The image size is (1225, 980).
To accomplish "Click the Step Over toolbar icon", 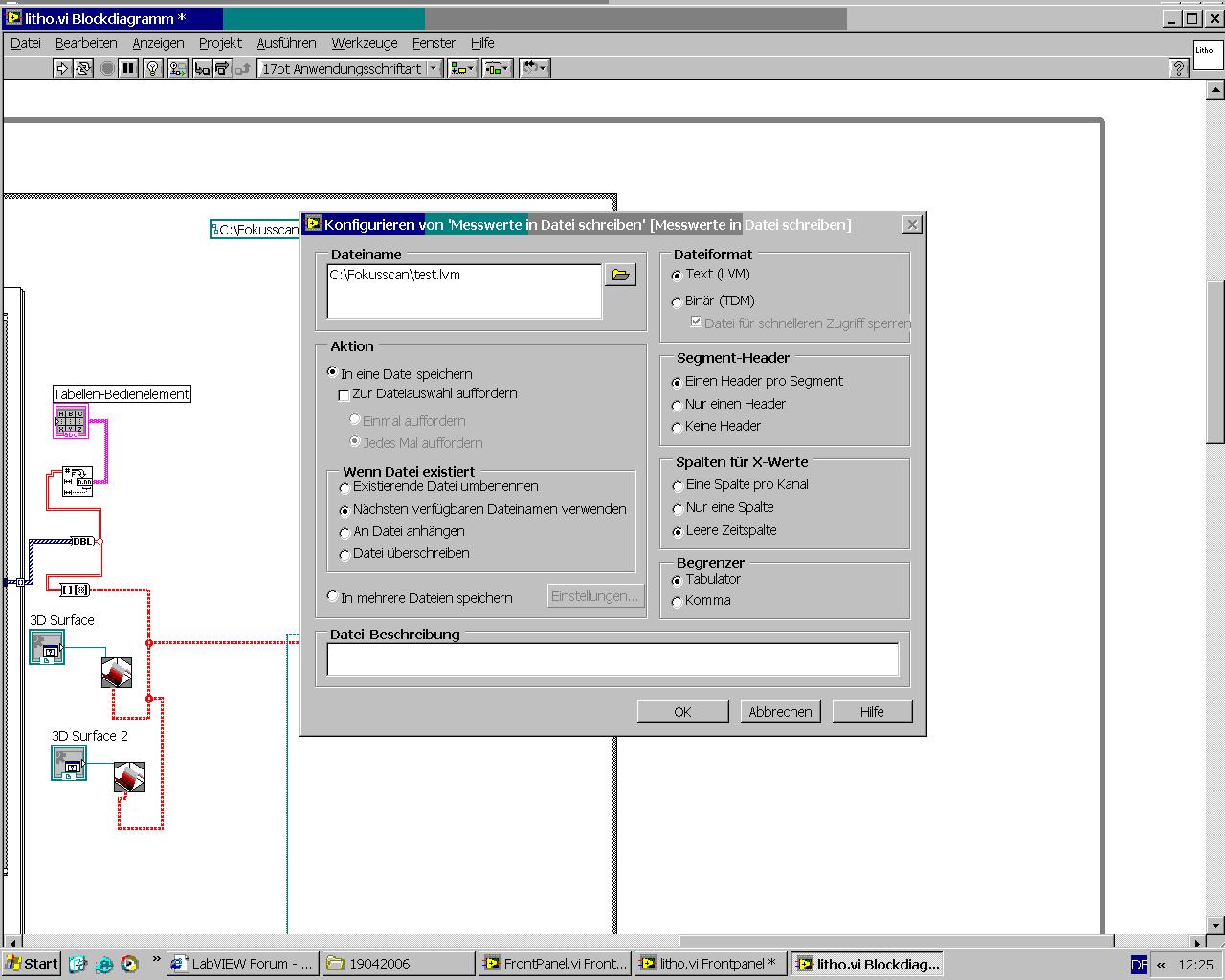I will click(223, 69).
